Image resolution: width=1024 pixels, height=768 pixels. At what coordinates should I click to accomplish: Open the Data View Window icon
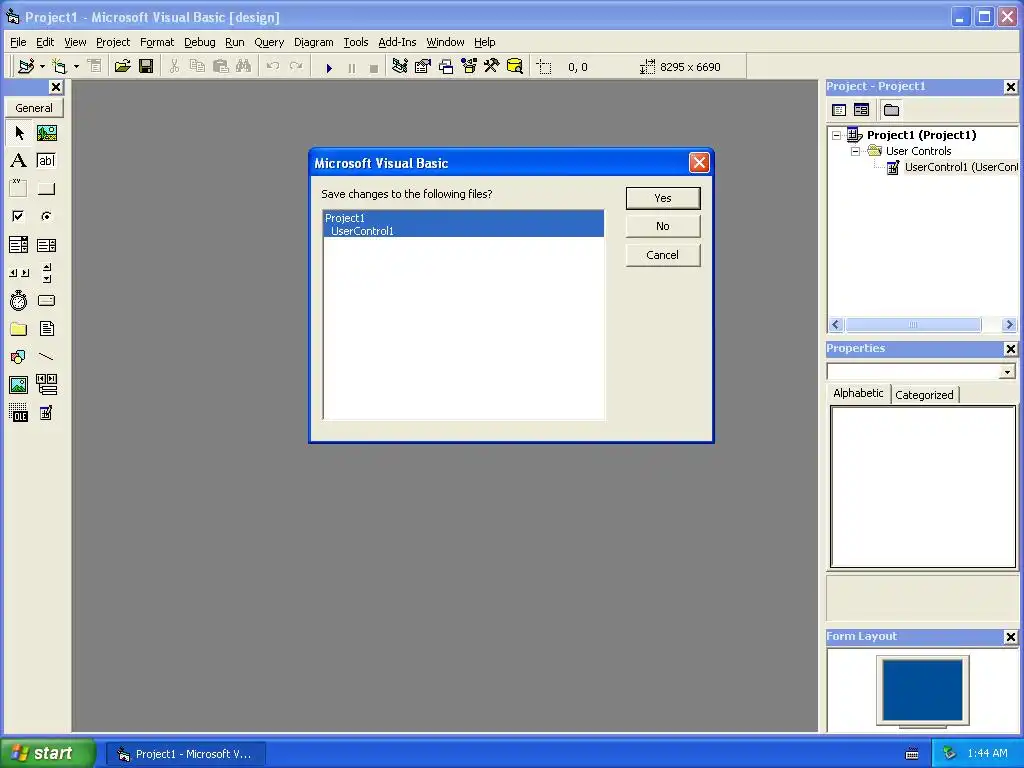[x=515, y=66]
